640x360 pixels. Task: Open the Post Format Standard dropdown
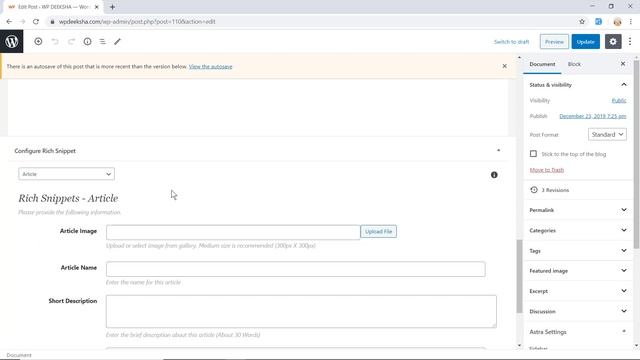pos(607,134)
